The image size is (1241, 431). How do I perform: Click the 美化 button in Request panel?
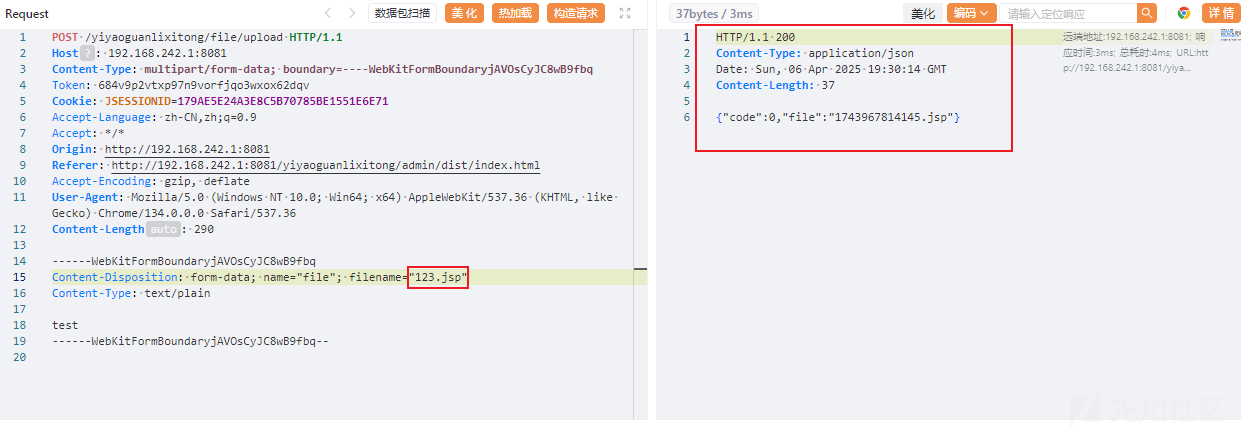click(x=464, y=13)
